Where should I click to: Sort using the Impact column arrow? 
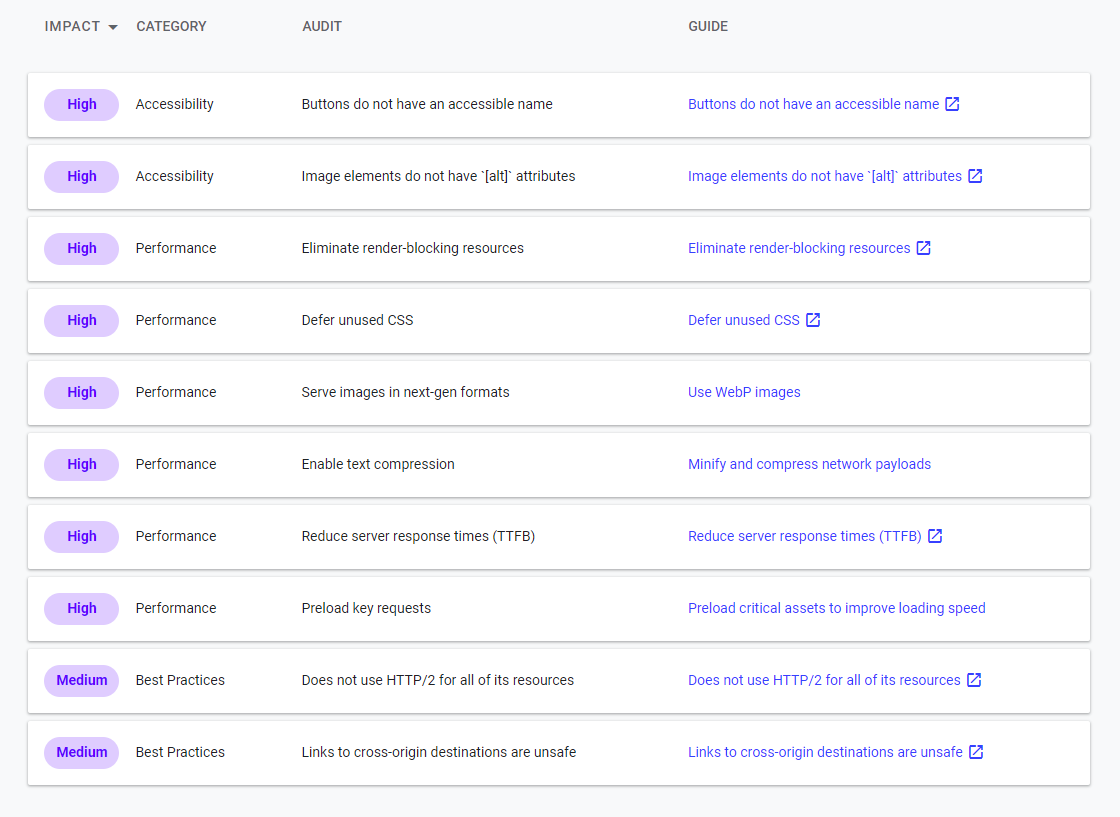pos(113,27)
